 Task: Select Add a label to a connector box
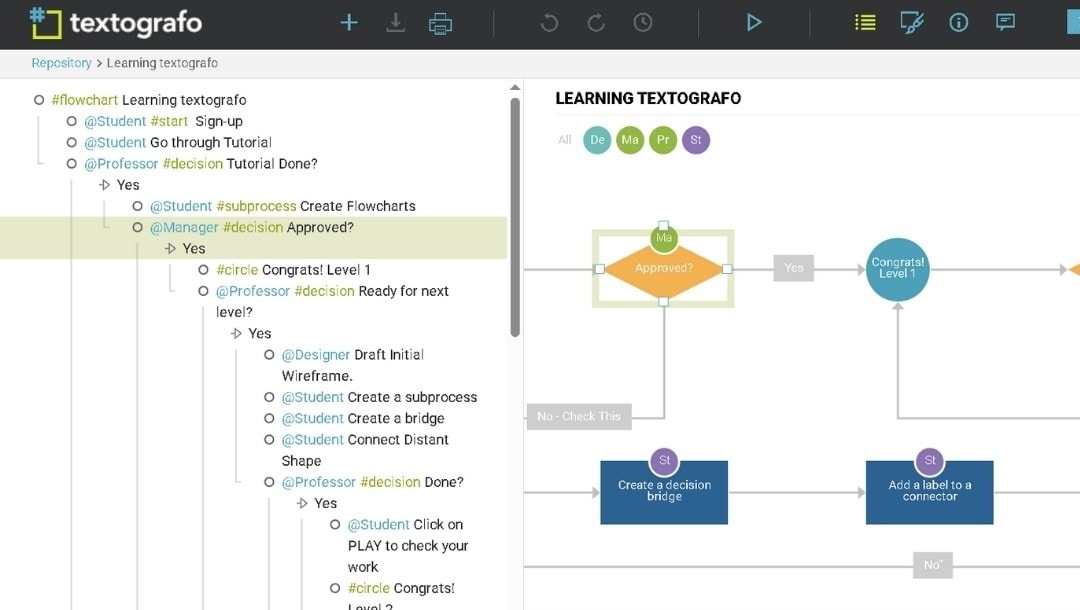tap(930, 492)
